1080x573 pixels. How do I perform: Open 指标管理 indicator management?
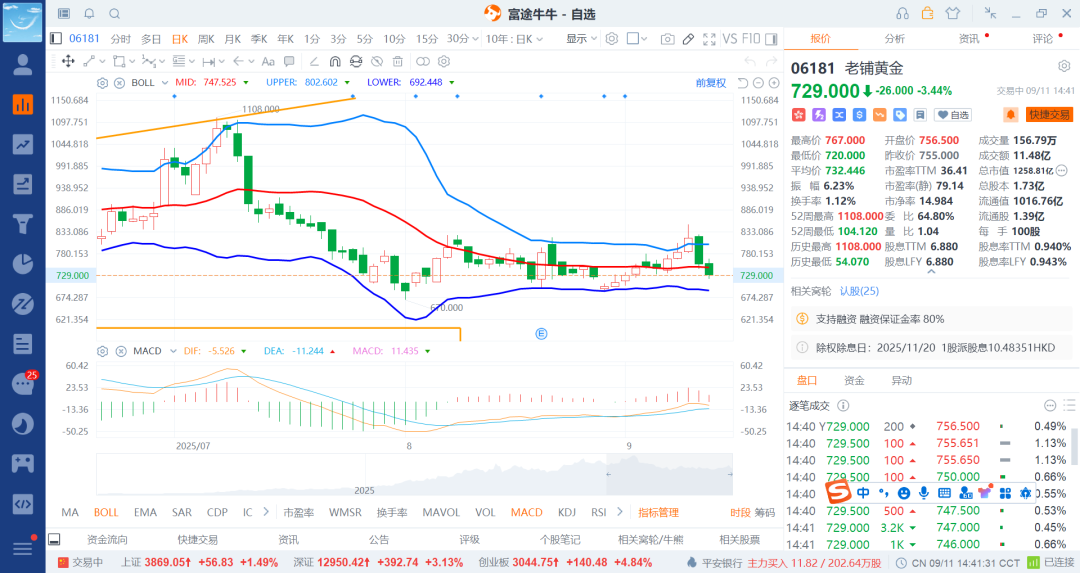point(658,512)
